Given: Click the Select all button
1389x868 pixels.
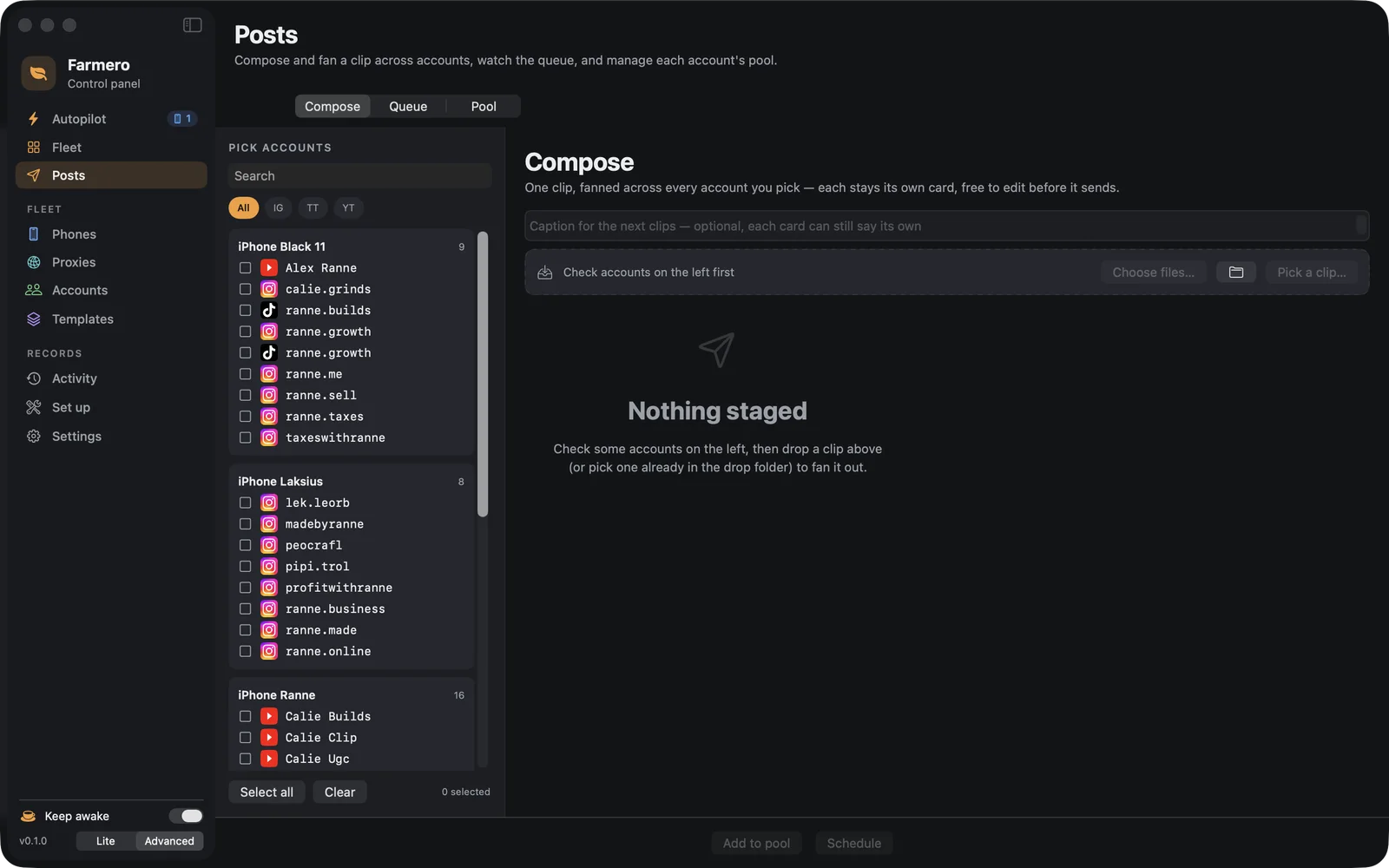Looking at the screenshot, I should 267,792.
